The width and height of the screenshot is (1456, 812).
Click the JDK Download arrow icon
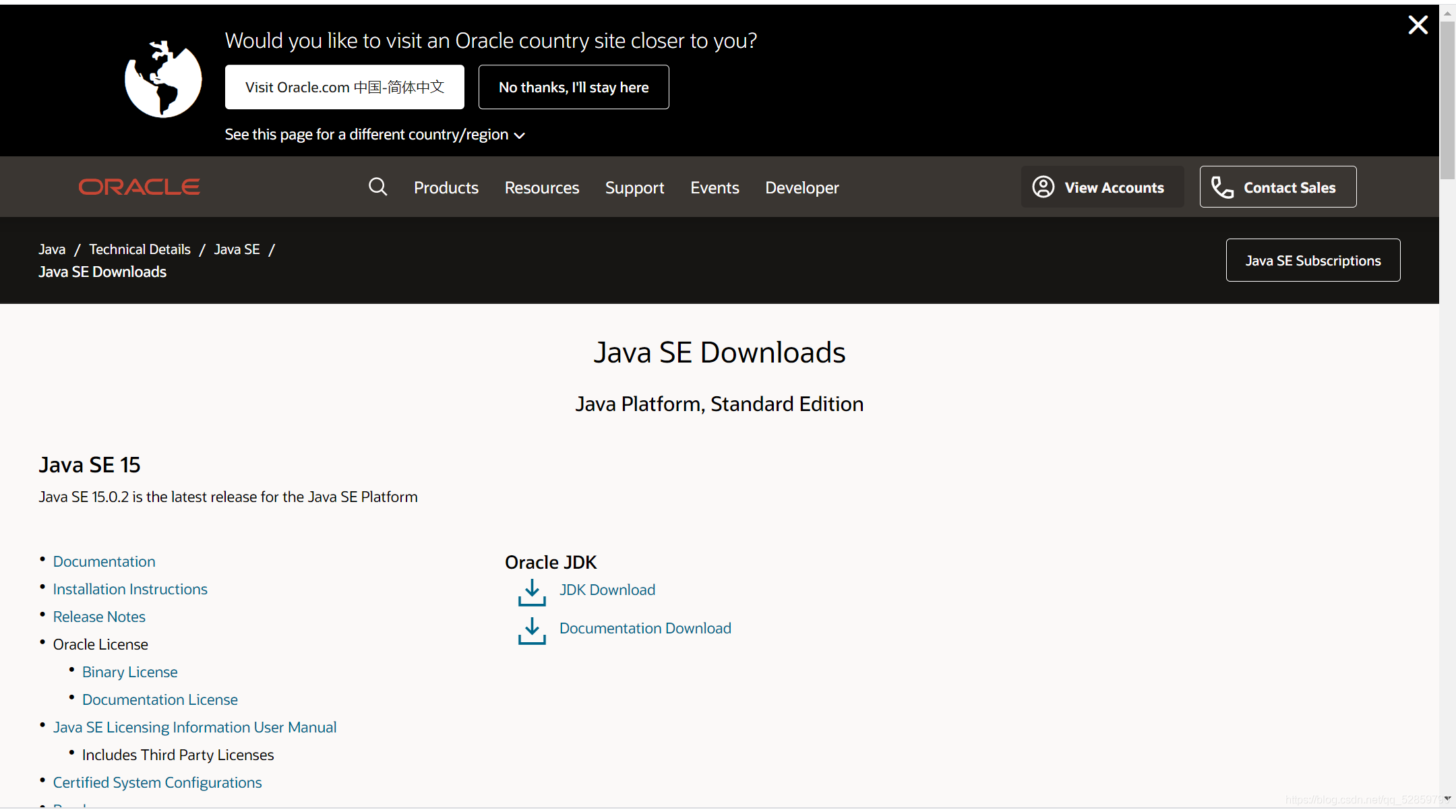pos(532,592)
